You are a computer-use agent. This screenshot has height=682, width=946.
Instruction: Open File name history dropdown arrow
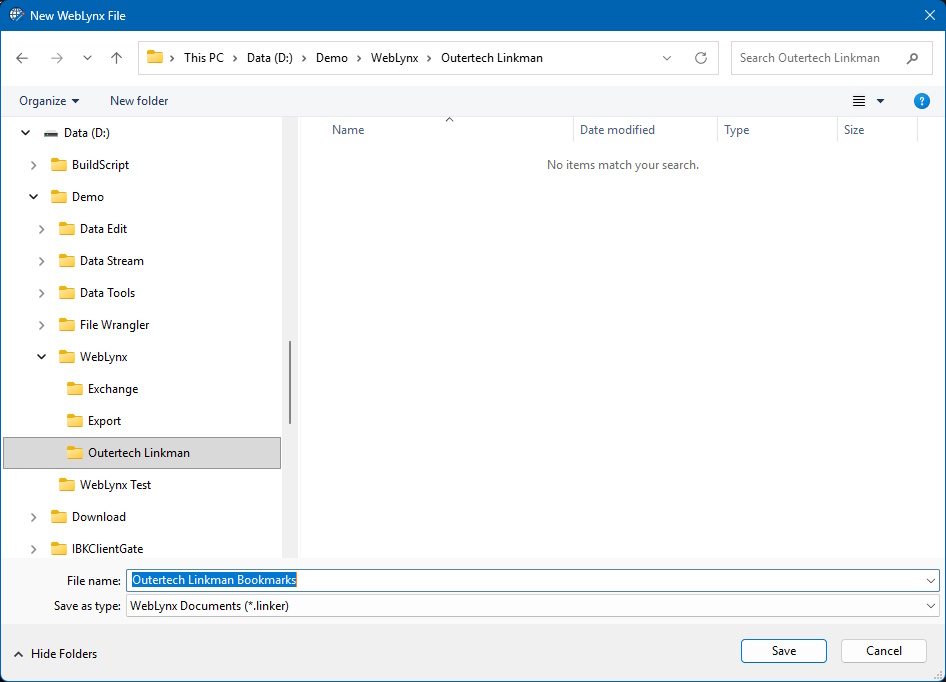click(x=930, y=581)
